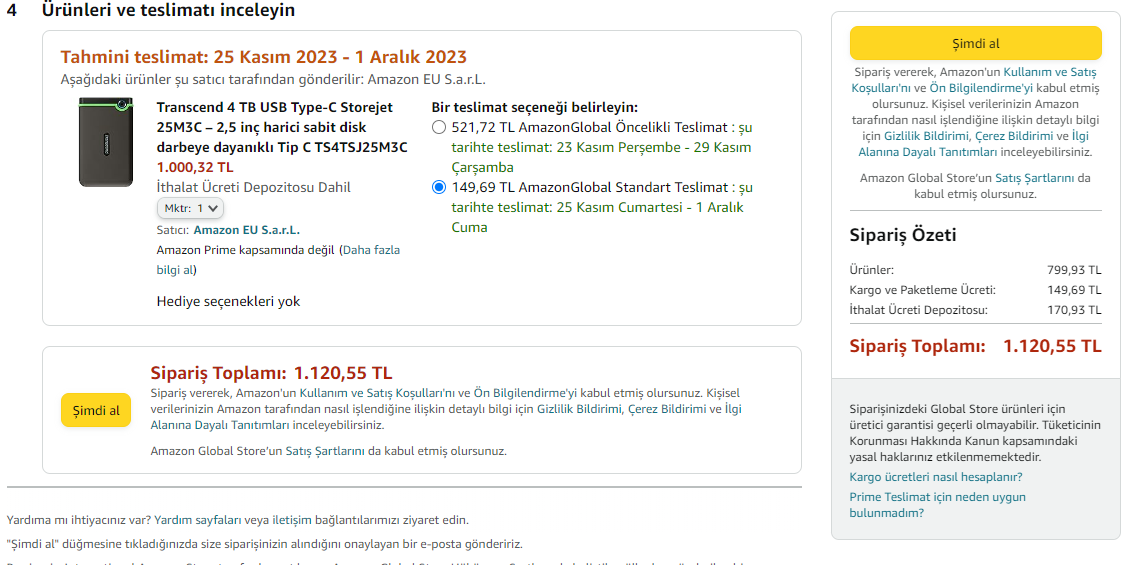Open Gizlilik Bildirimi link in sidebar
This screenshot has width=1138, height=565.
pos(925,136)
